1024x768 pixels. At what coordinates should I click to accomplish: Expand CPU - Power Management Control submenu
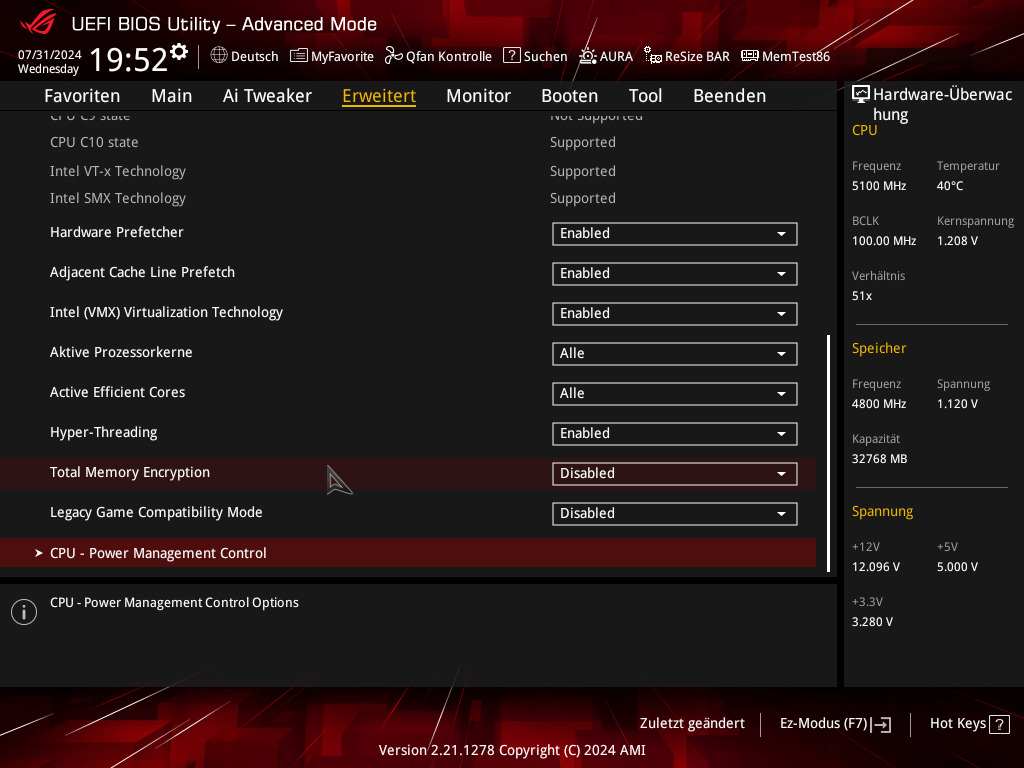click(x=408, y=552)
